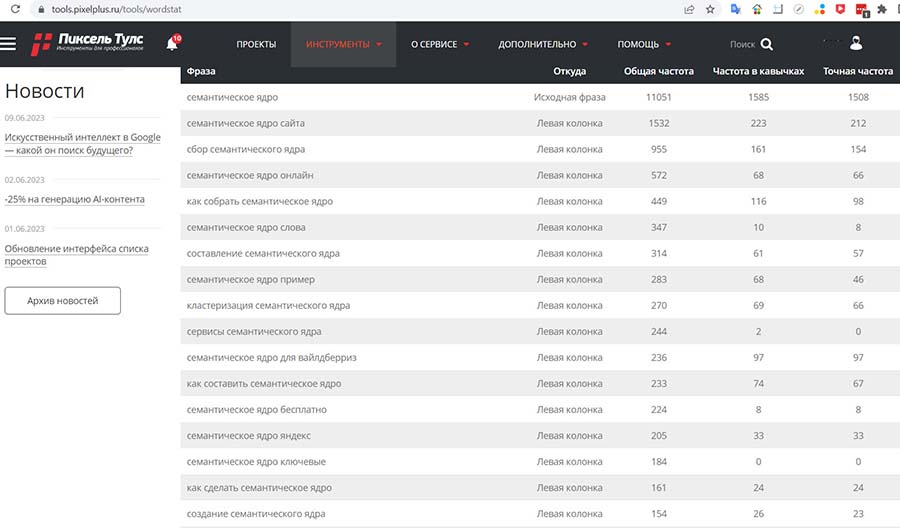
Task: Go to the Проекты menu item
Action: coord(256,44)
